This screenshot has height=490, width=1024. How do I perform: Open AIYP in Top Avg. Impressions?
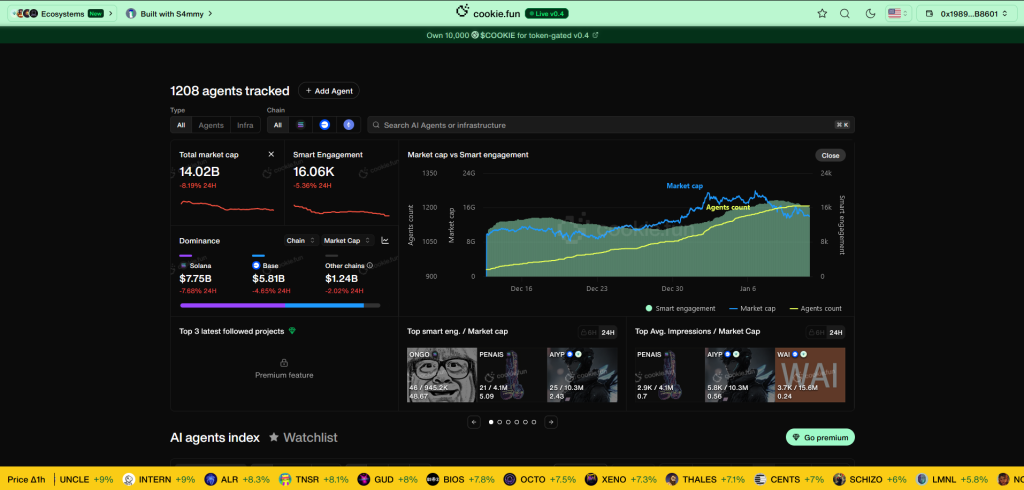740,375
